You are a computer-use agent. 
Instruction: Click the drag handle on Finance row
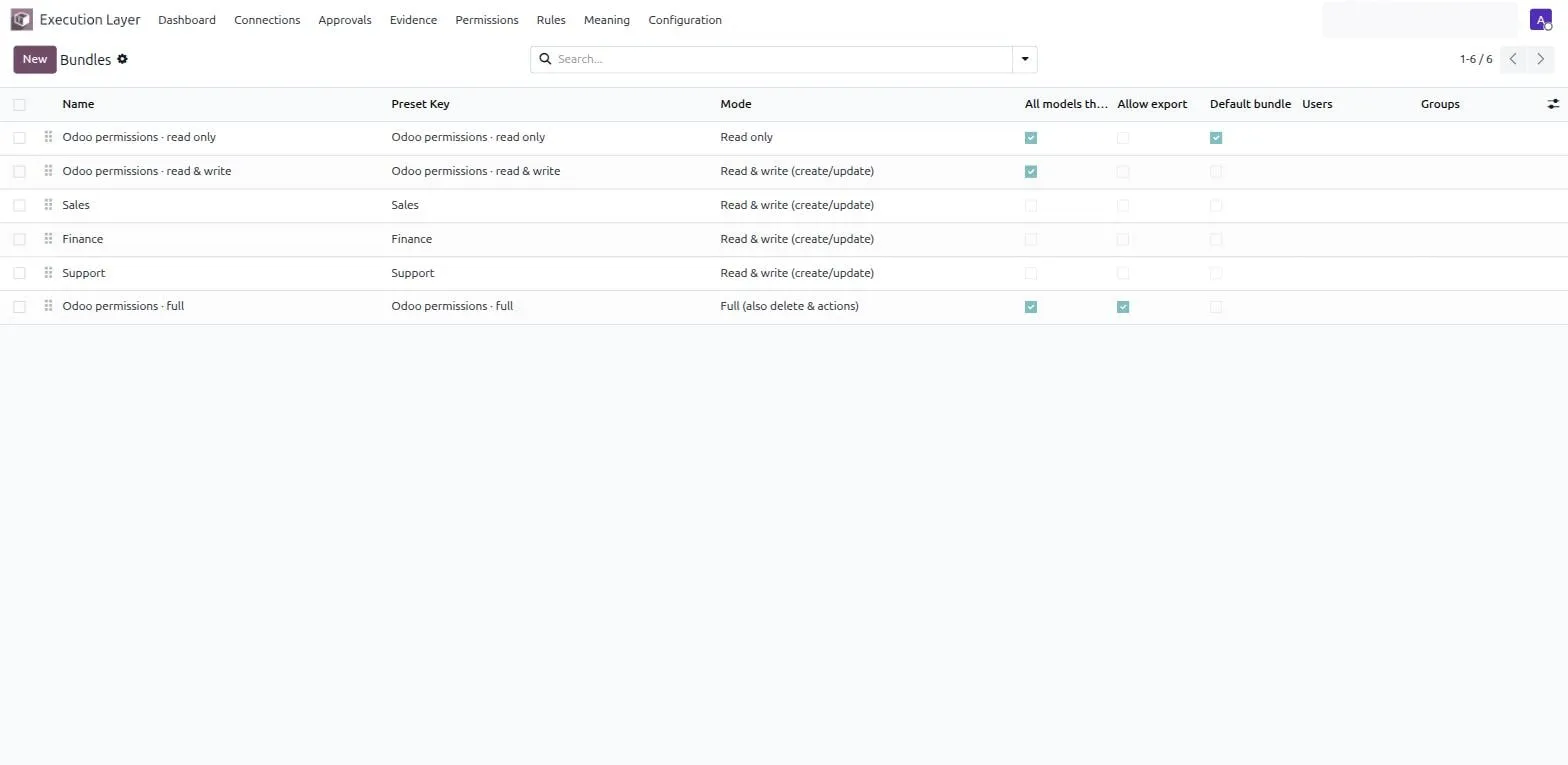pos(48,239)
